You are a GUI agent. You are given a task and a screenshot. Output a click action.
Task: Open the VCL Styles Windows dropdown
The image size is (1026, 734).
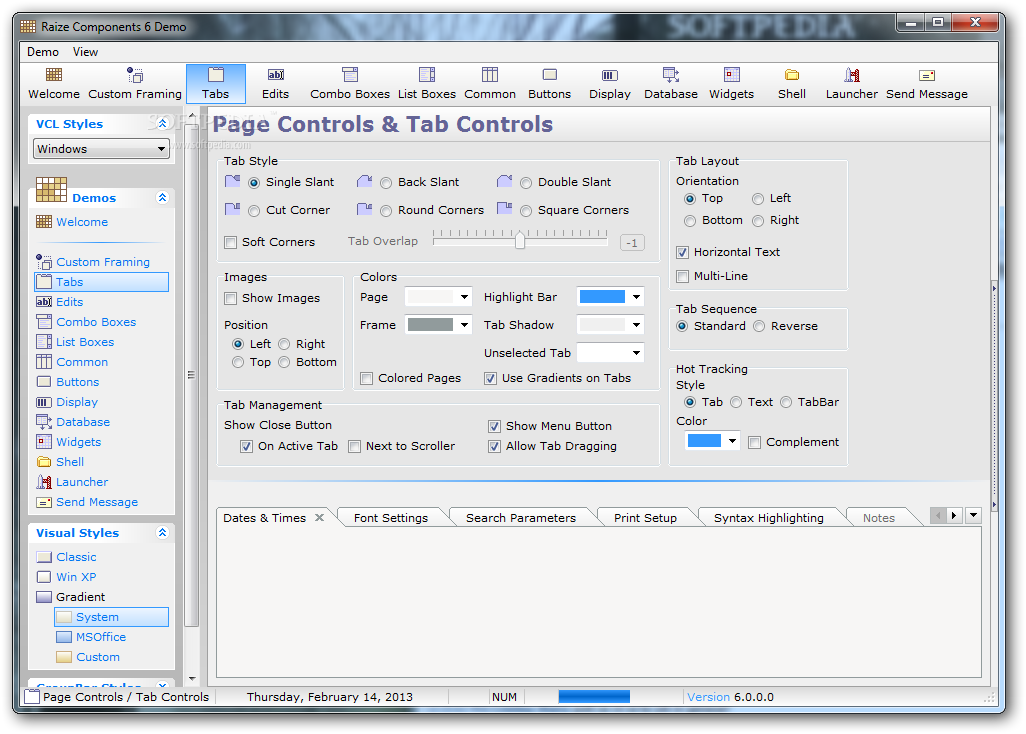click(x=101, y=149)
